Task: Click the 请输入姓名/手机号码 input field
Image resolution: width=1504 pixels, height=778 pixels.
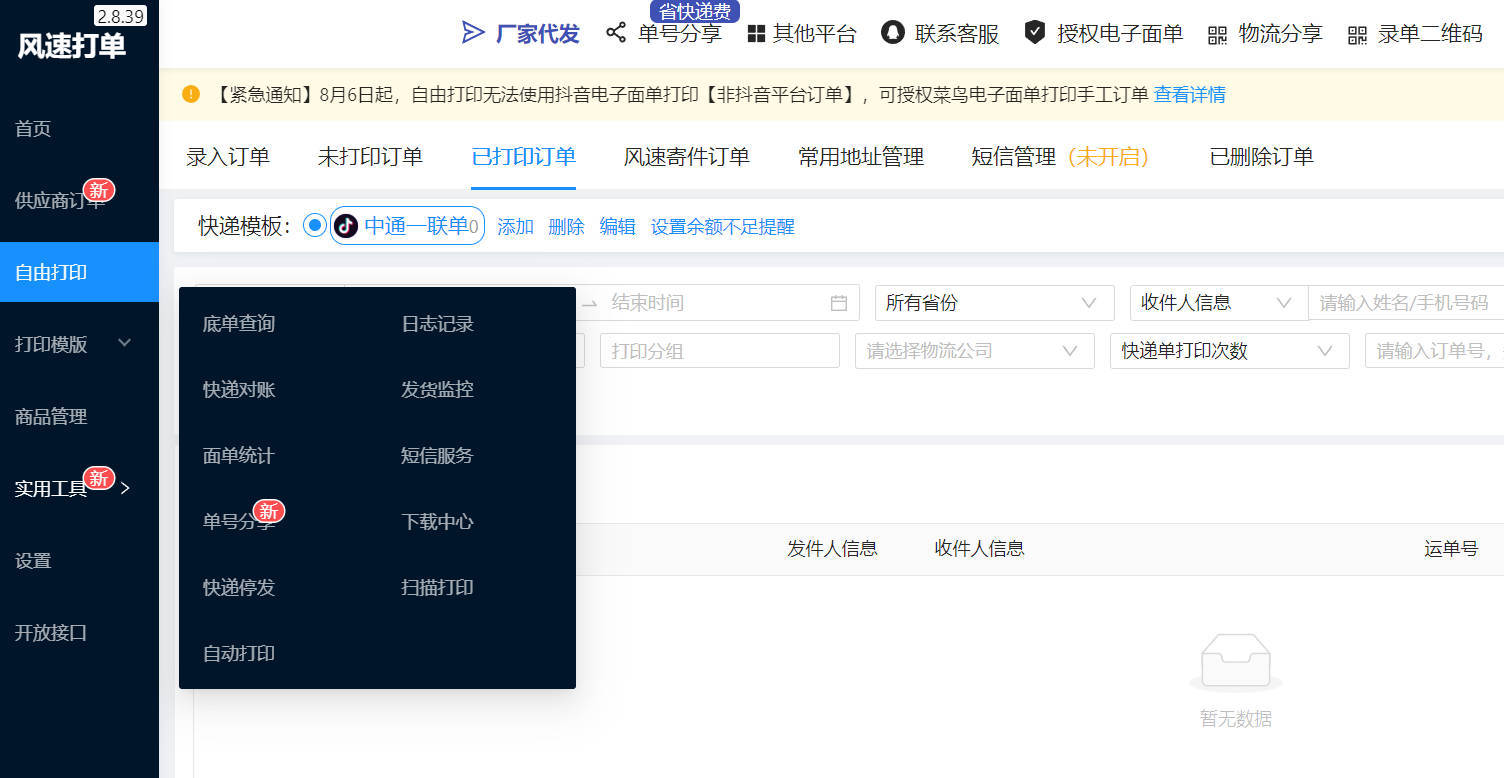Action: click(1406, 302)
